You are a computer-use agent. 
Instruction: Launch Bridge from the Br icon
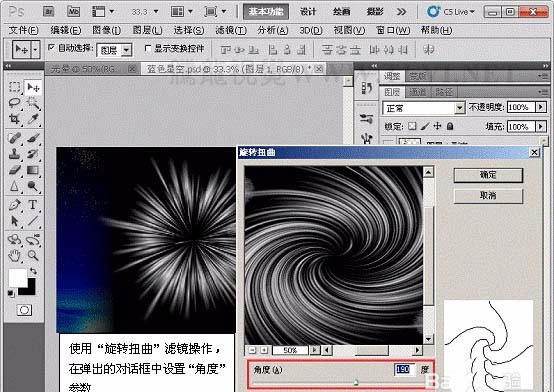tap(48, 12)
